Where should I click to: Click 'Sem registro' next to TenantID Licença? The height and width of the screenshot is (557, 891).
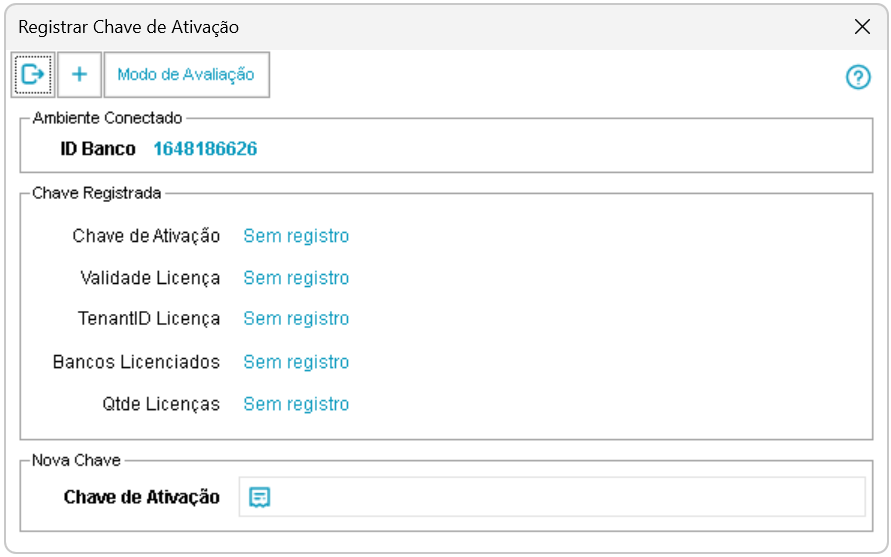pos(296,319)
